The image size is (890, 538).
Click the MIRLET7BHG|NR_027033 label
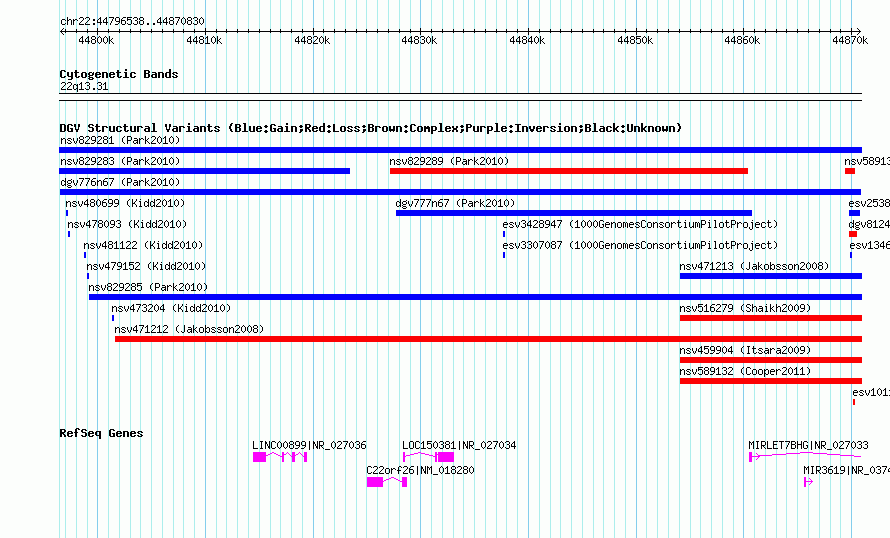(x=808, y=445)
